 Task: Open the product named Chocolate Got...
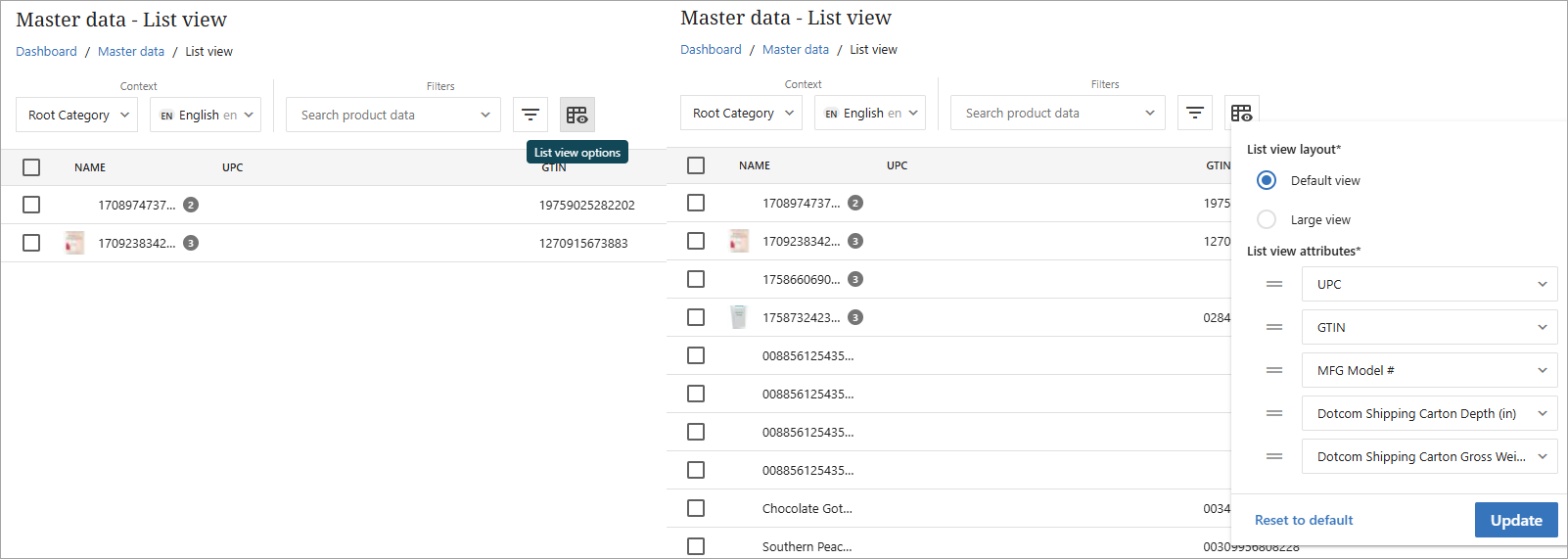tap(807, 508)
